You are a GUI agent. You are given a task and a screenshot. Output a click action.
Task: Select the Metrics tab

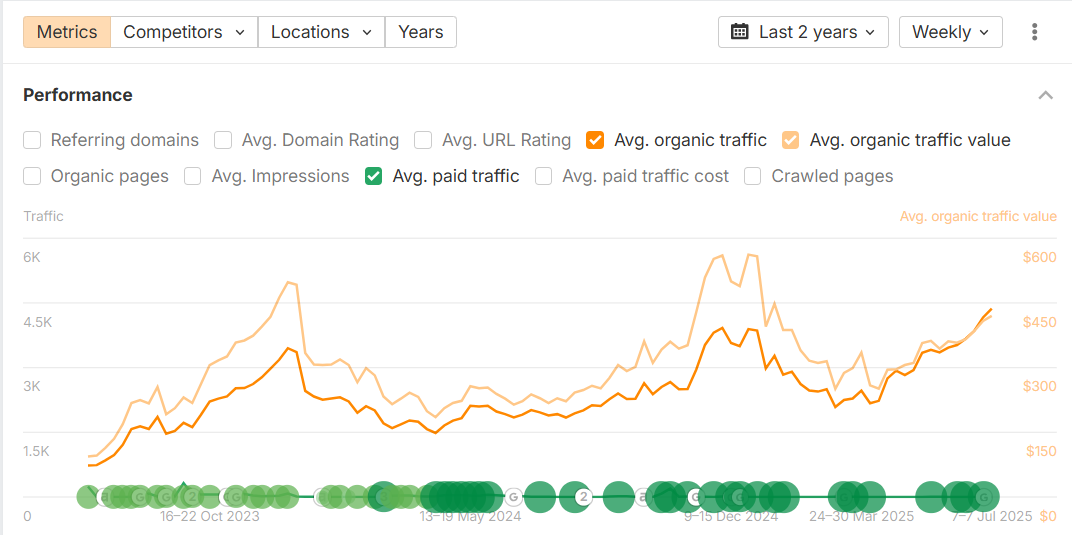click(67, 32)
